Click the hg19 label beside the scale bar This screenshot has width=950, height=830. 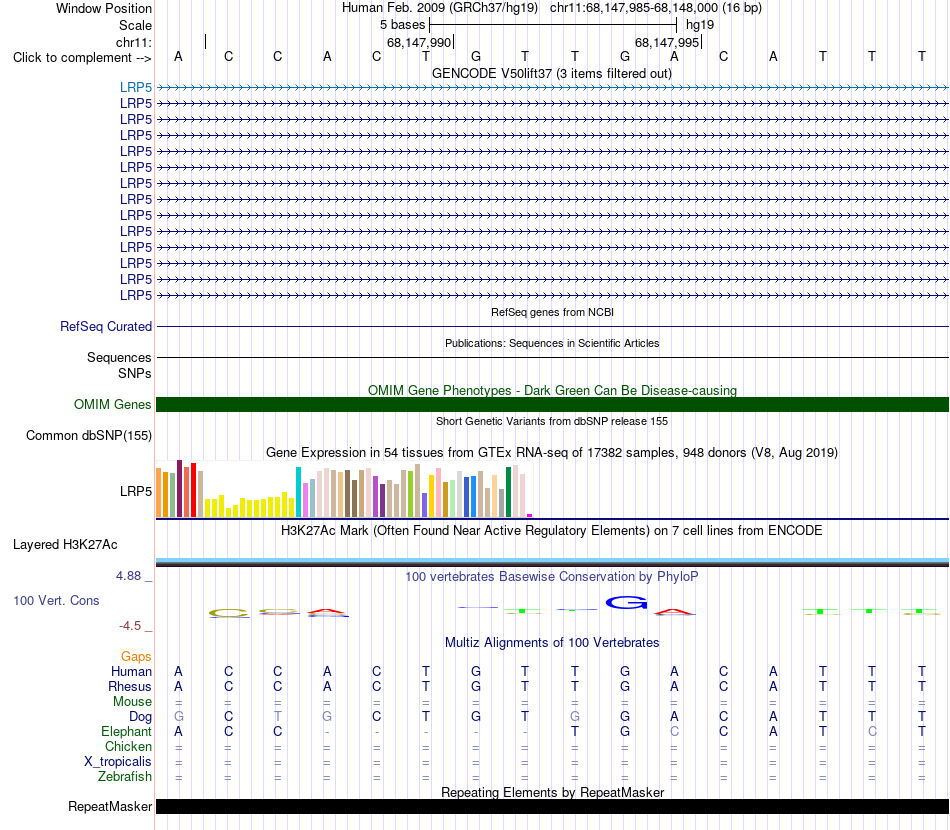[x=700, y=25]
